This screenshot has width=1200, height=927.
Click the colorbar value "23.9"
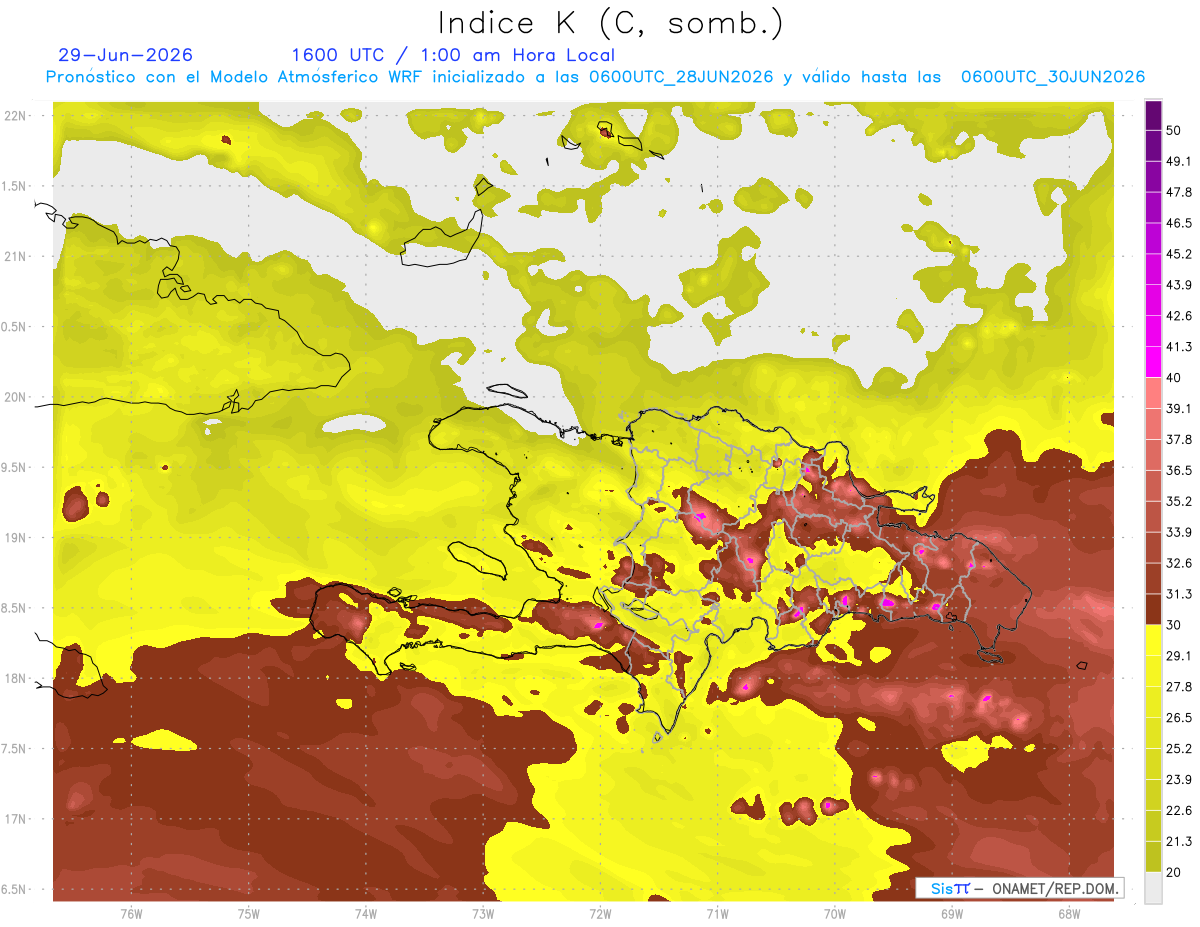click(1179, 780)
